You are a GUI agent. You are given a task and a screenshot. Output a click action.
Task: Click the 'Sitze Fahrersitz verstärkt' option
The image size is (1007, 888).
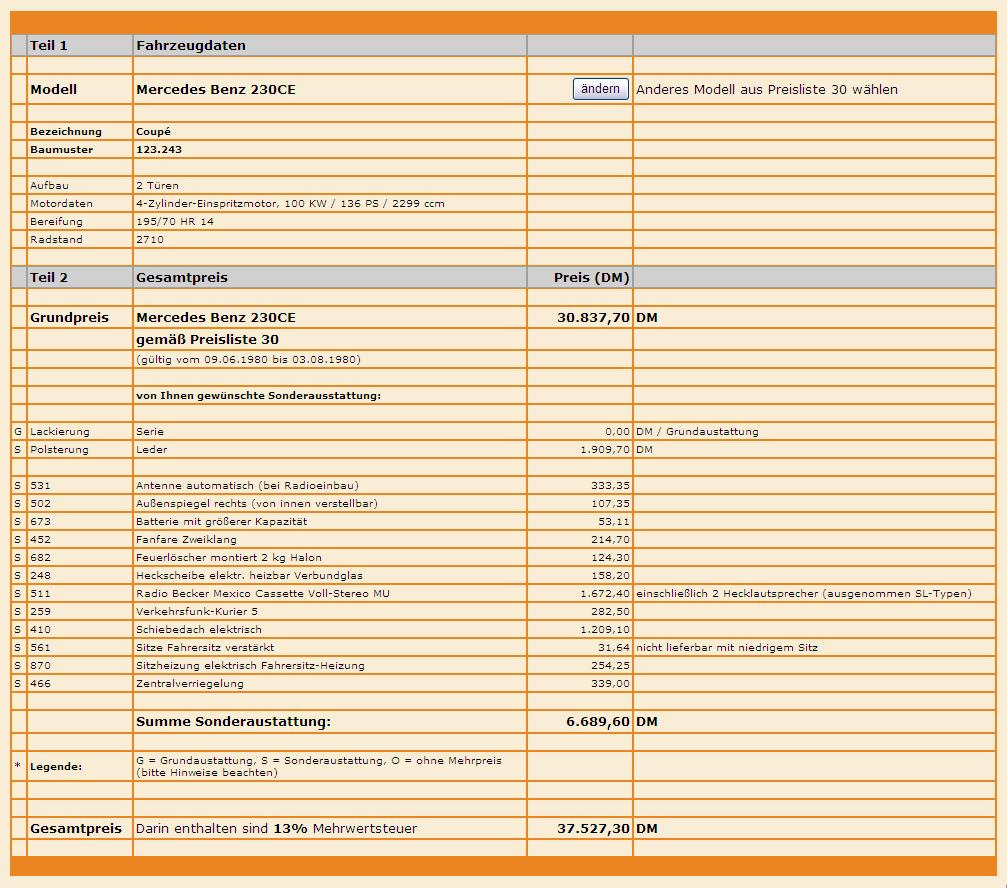[x=205, y=647]
